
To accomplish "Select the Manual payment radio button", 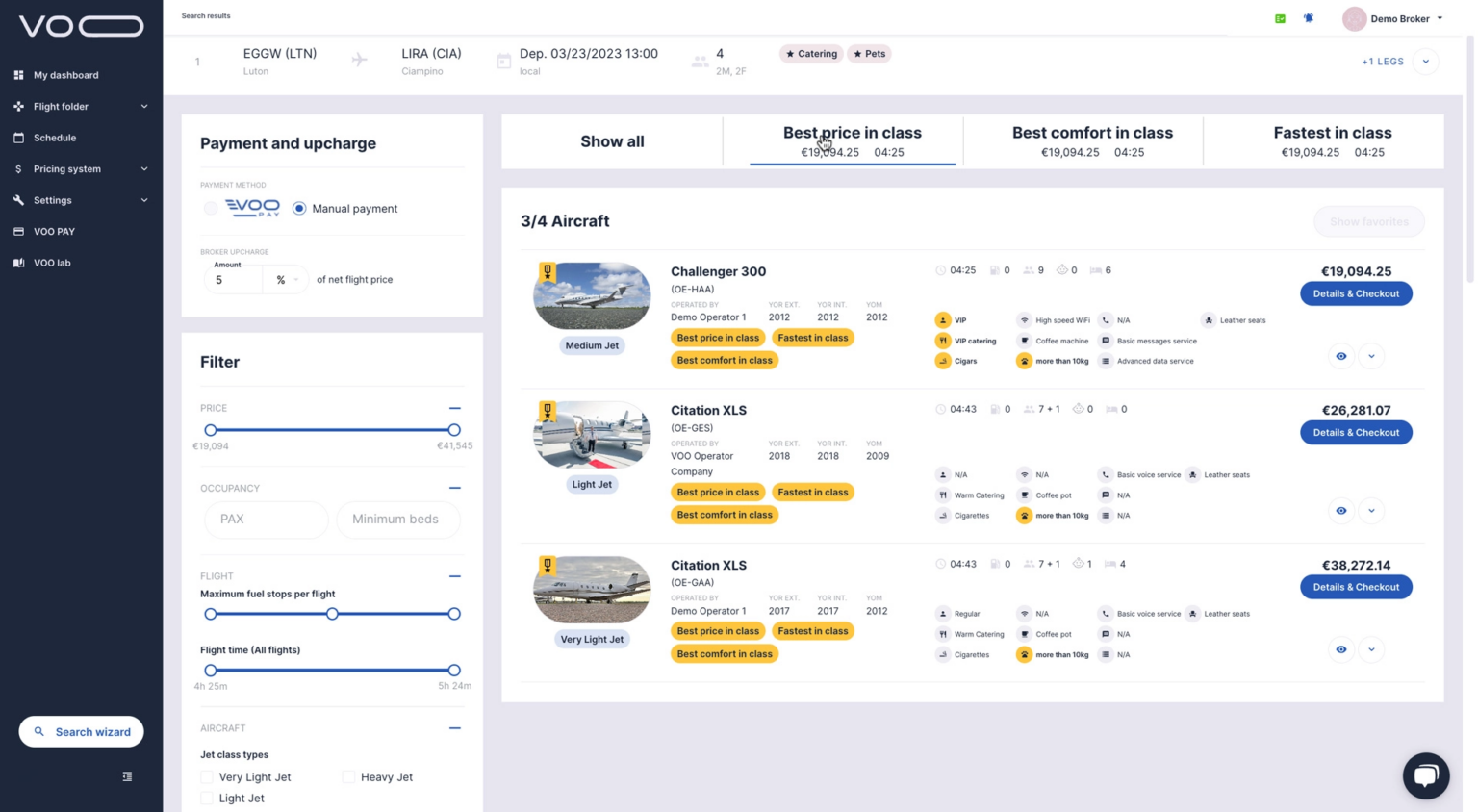I will (299, 209).
